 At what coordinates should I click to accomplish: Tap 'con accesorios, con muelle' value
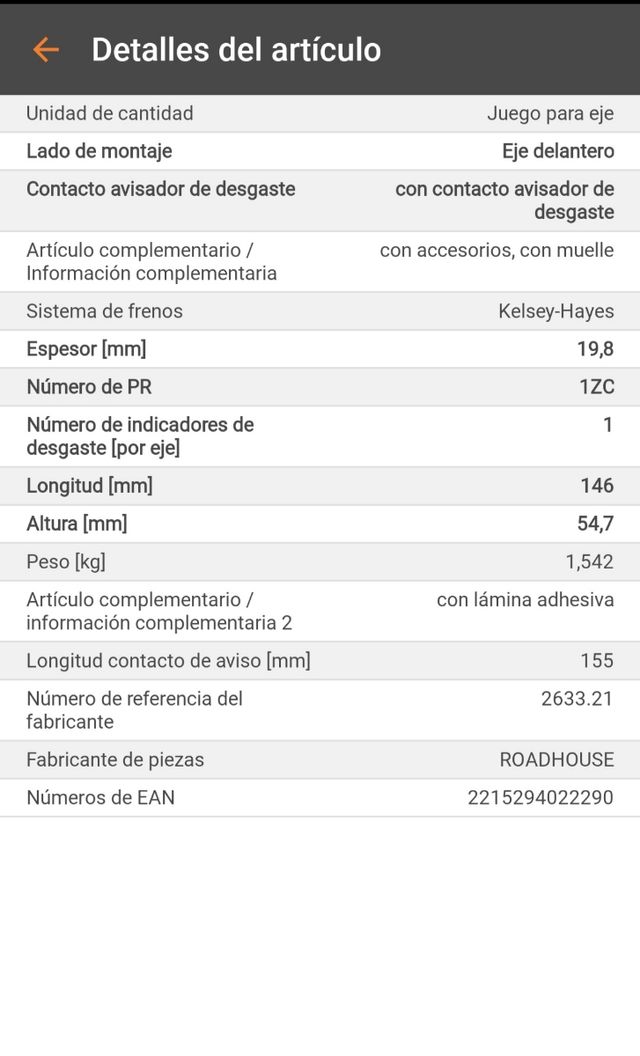pos(496,250)
